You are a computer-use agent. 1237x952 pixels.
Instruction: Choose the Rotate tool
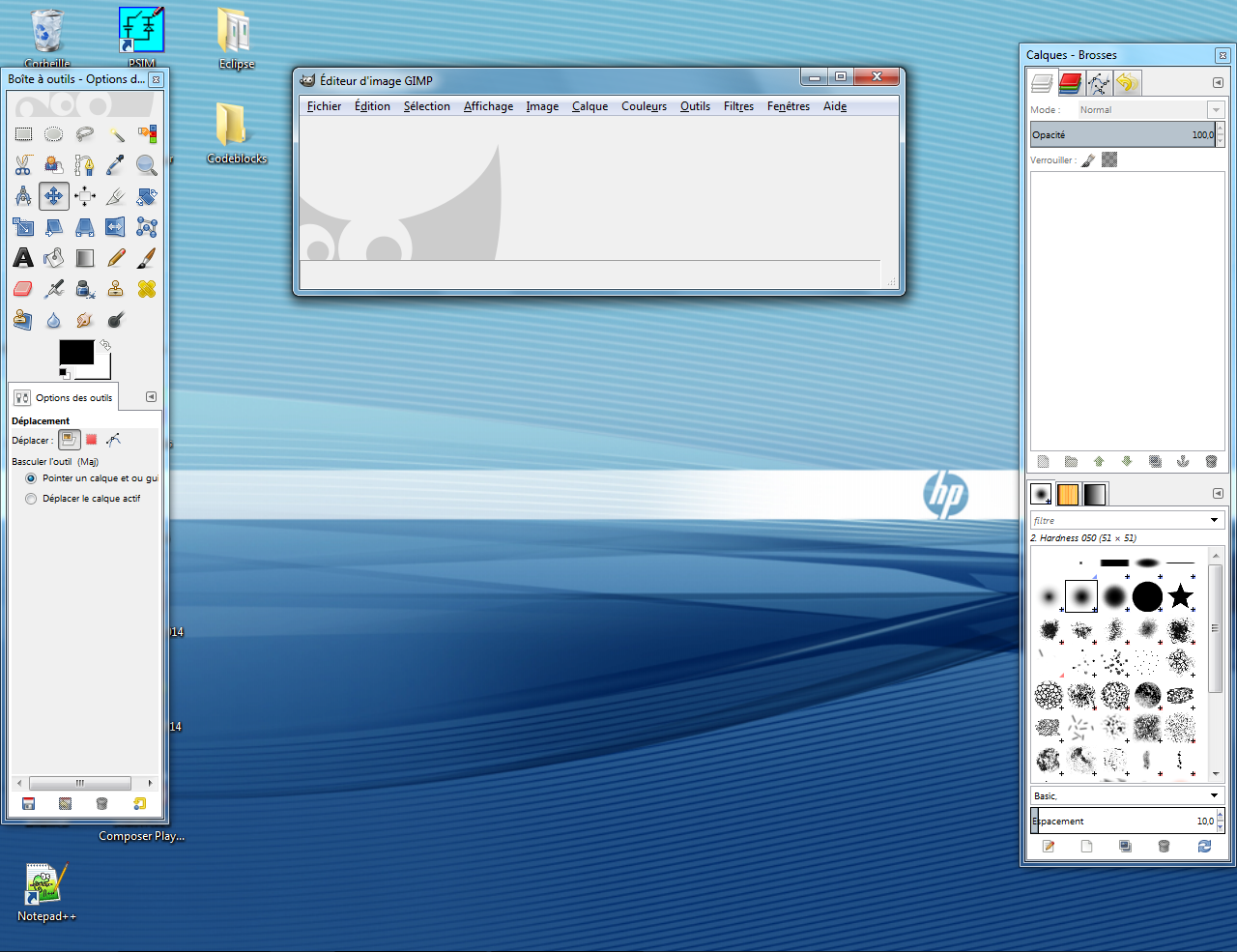[x=147, y=196]
